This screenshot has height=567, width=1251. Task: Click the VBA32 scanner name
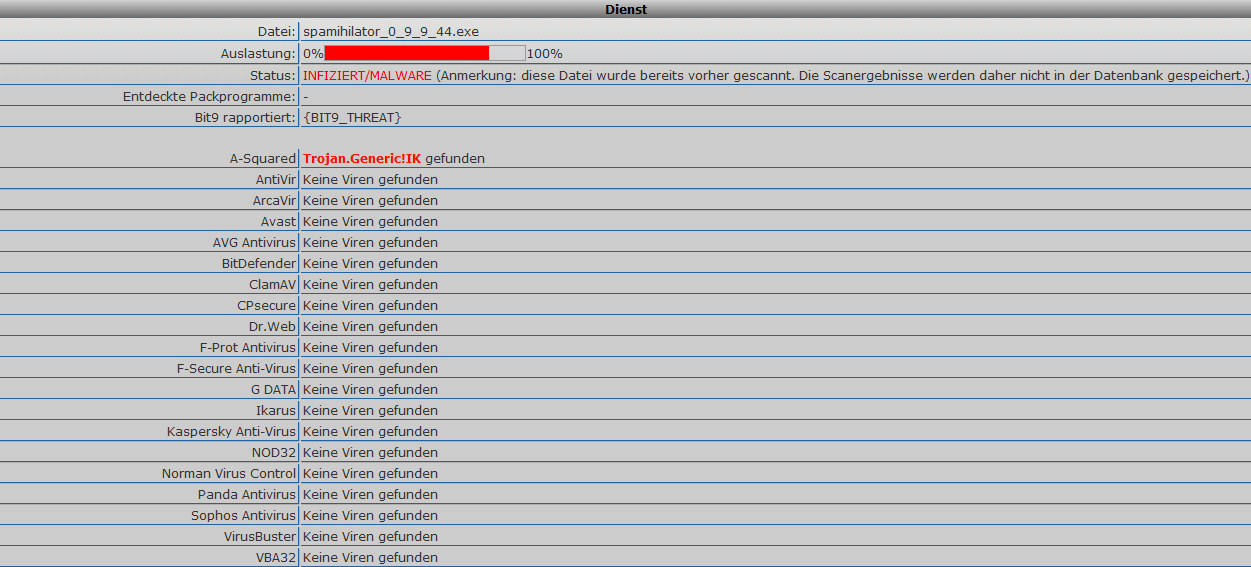(276, 557)
